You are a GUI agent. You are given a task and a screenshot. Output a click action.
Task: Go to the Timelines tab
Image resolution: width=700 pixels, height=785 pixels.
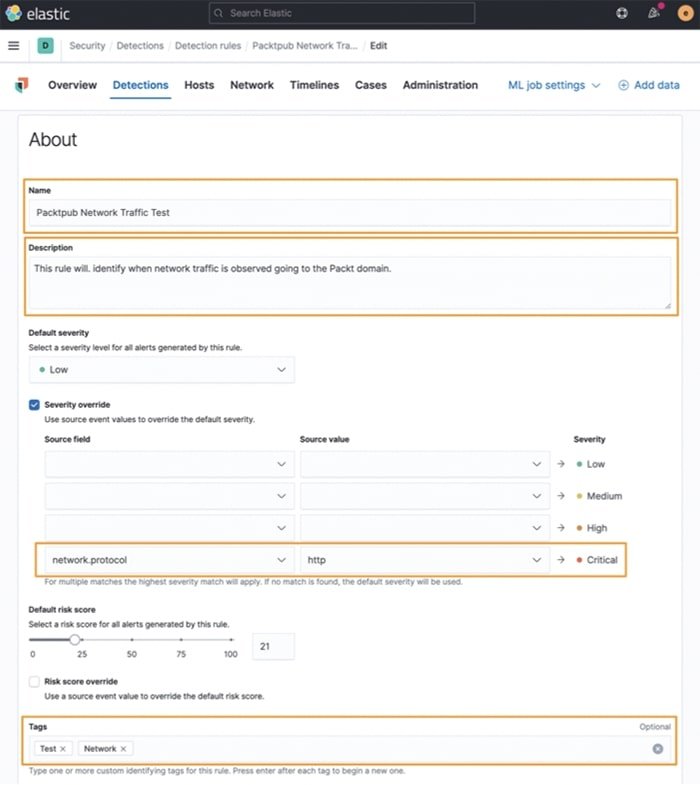(x=314, y=86)
